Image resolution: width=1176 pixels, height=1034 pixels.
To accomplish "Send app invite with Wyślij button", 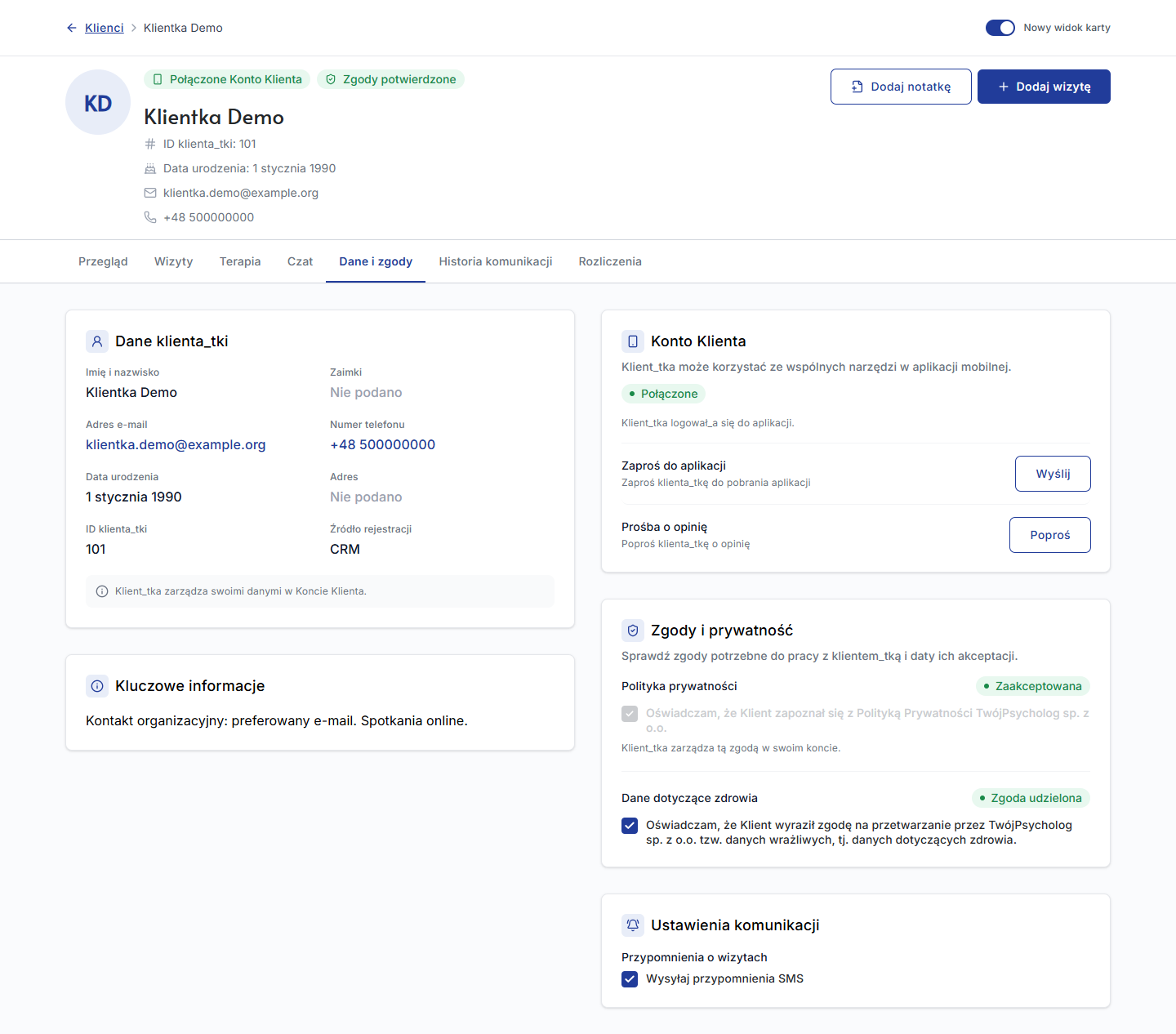I will pyautogui.click(x=1053, y=474).
